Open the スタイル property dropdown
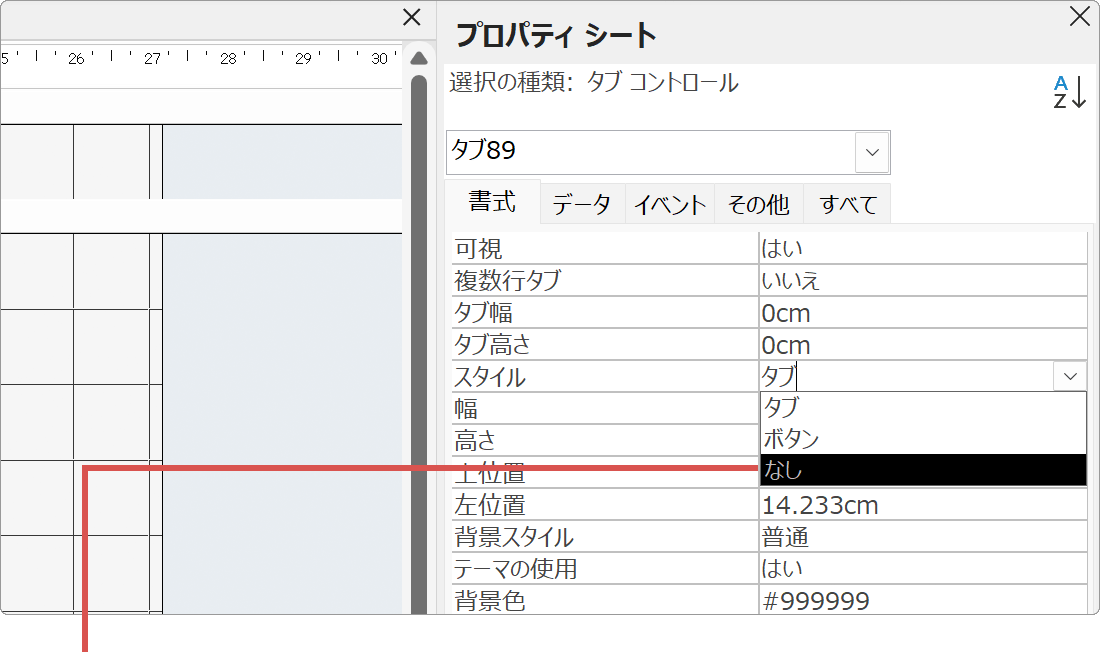 tap(1070, 376)
